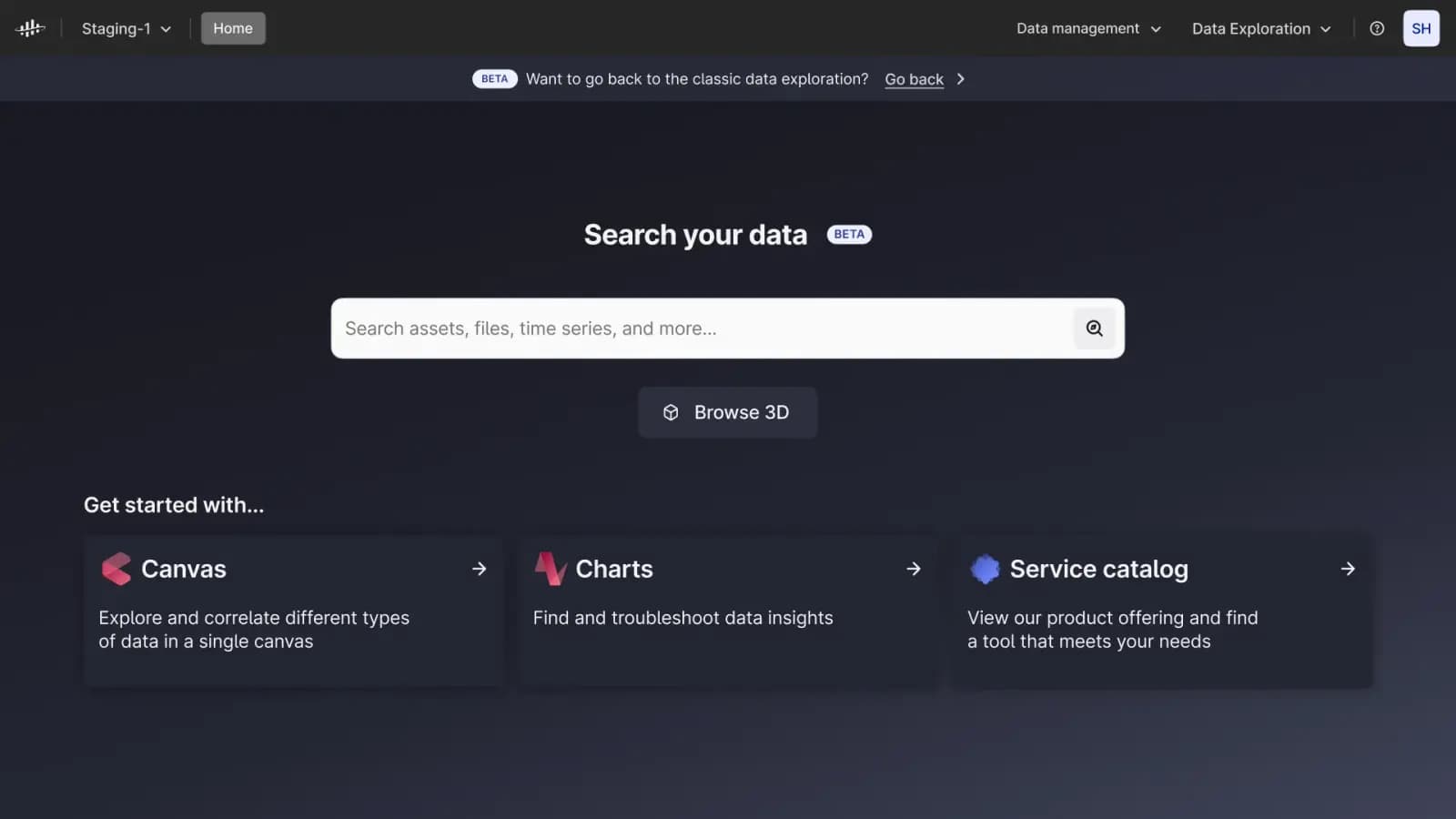Click 'Find and troubleshoot data insights' text
Image resolution: width=1456 pixels, height=819 pixels.
pyautogui.click(x=682, y=618)
